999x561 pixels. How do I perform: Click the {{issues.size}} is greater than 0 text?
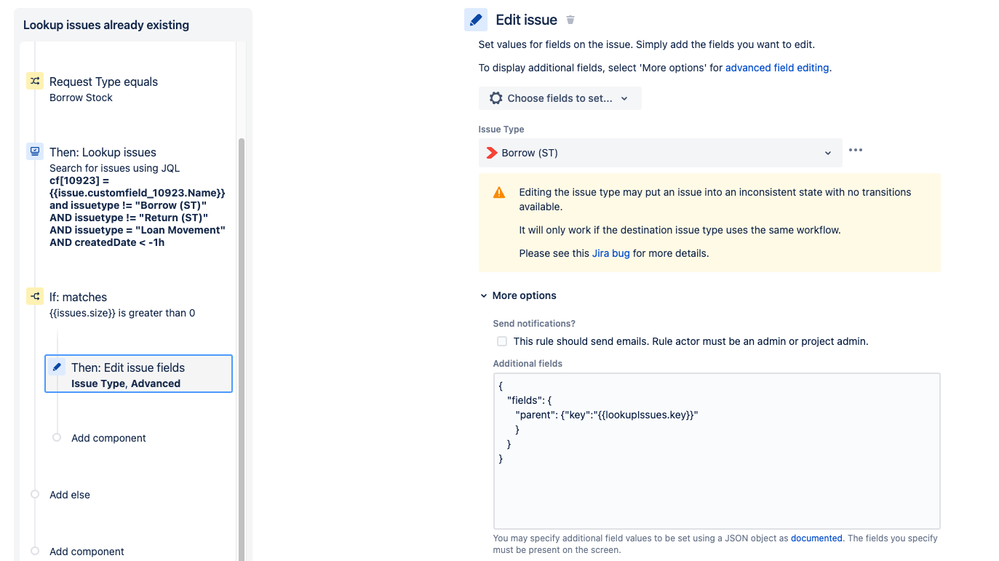tap(122, 313)
